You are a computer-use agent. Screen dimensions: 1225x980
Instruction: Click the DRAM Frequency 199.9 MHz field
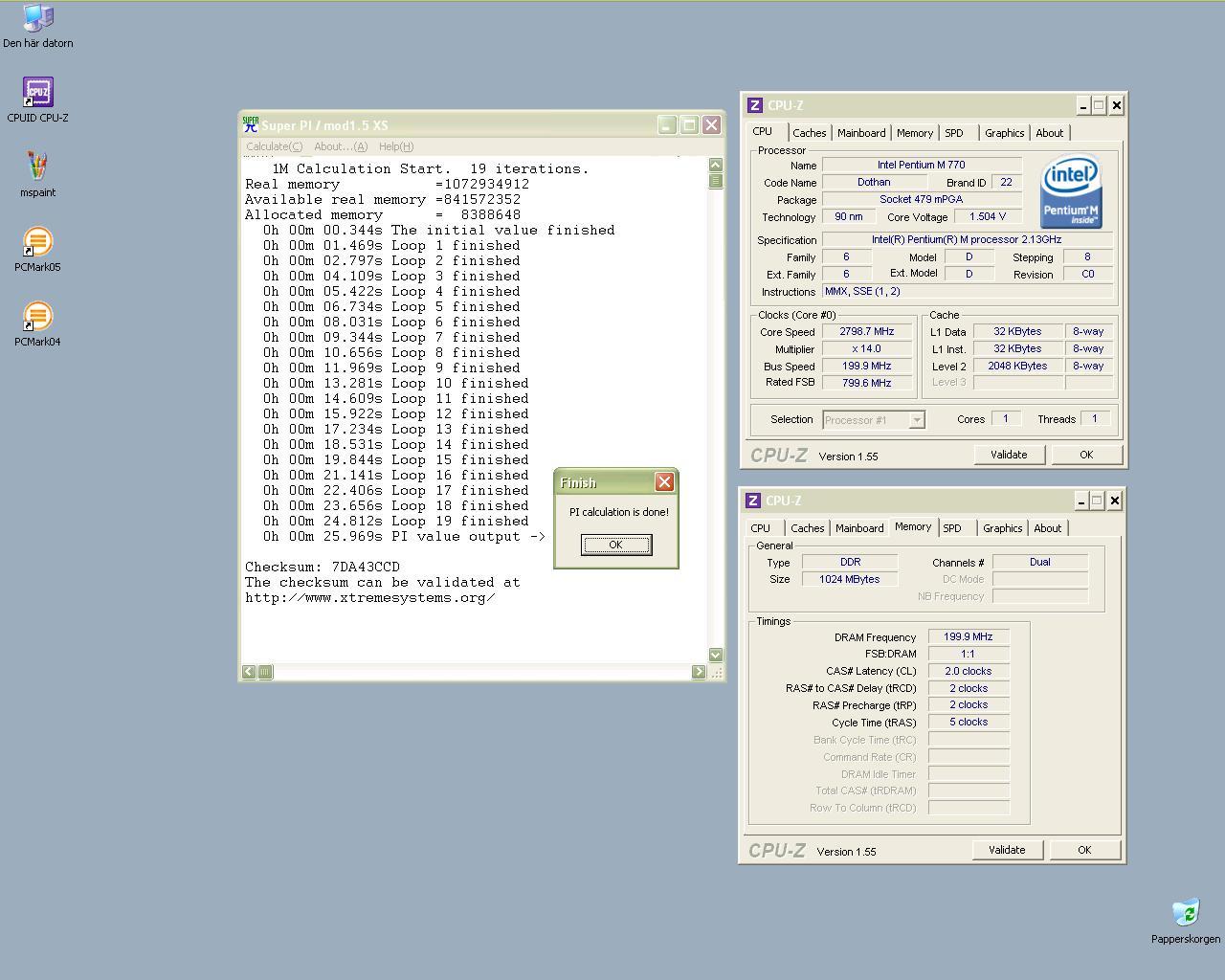click(969, 636)
